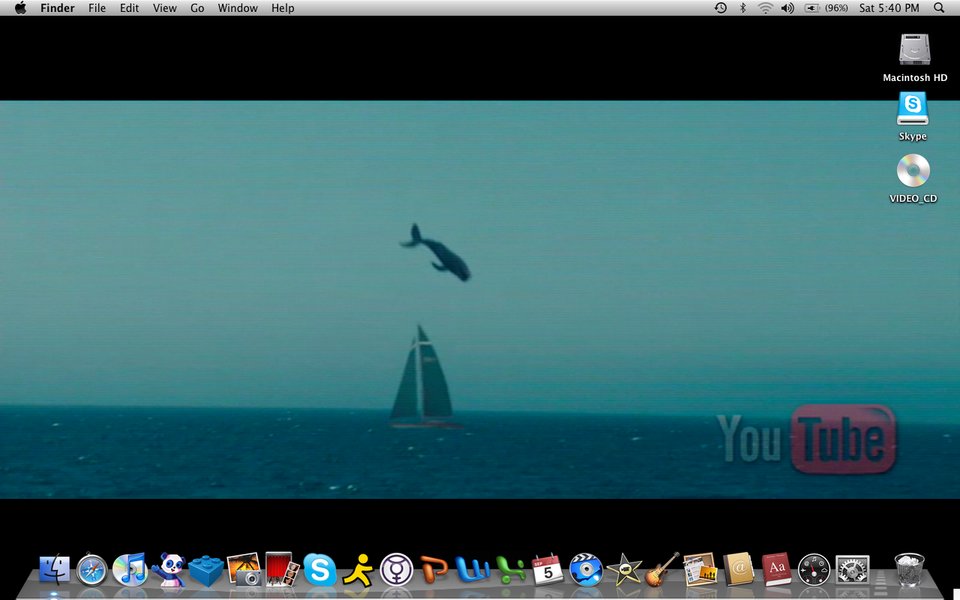
Task: Open the blue LEGO brick app
Action: 206,571
